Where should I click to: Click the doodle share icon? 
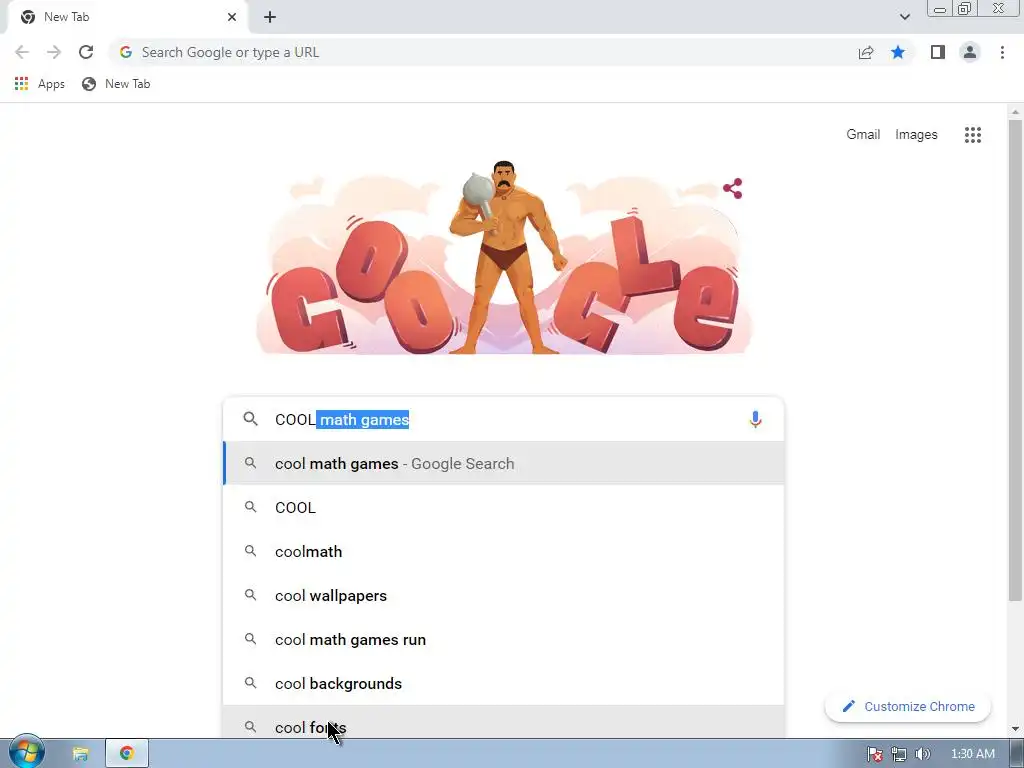coord(733,189)
